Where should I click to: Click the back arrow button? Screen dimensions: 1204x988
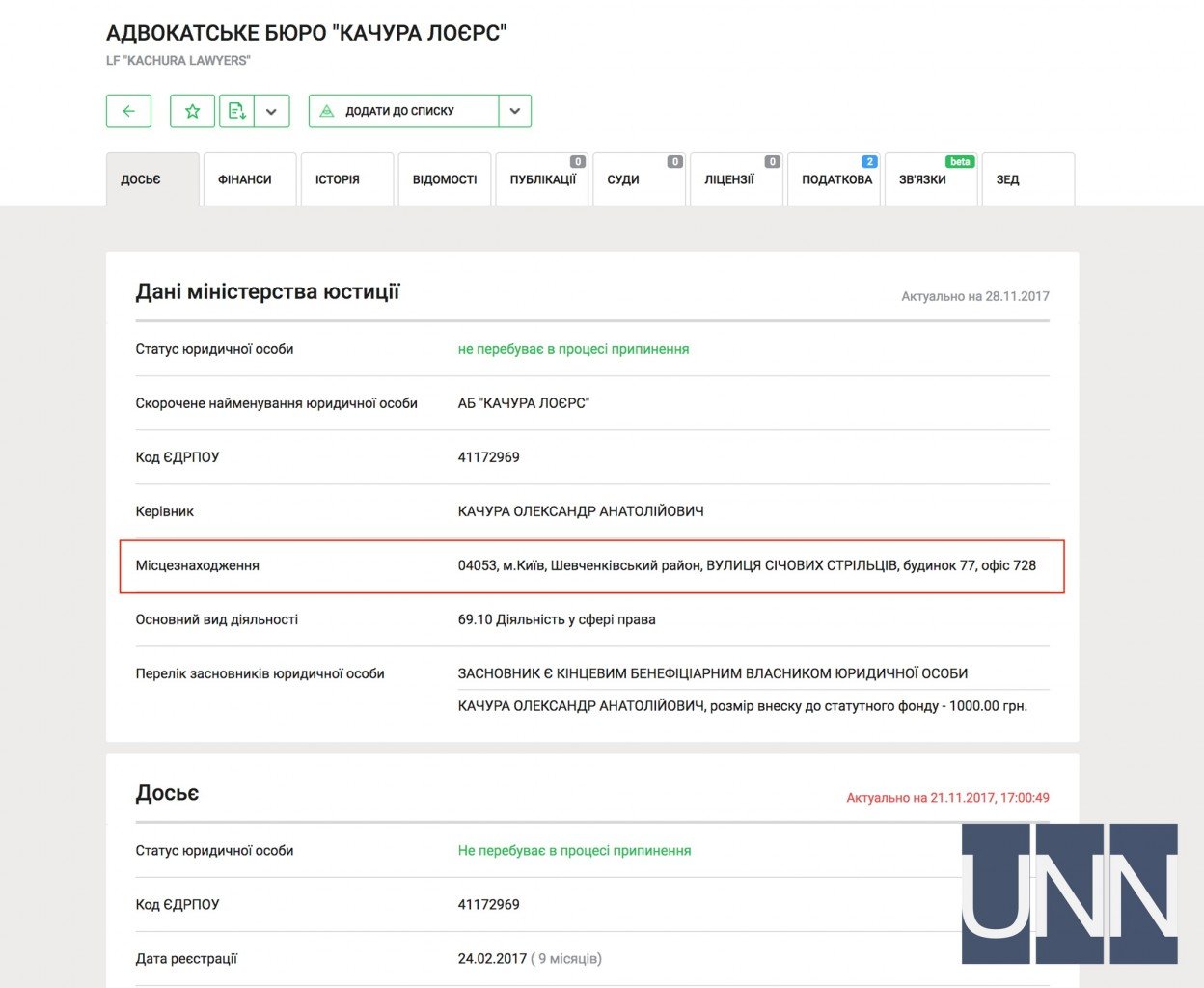pos(128,111)
